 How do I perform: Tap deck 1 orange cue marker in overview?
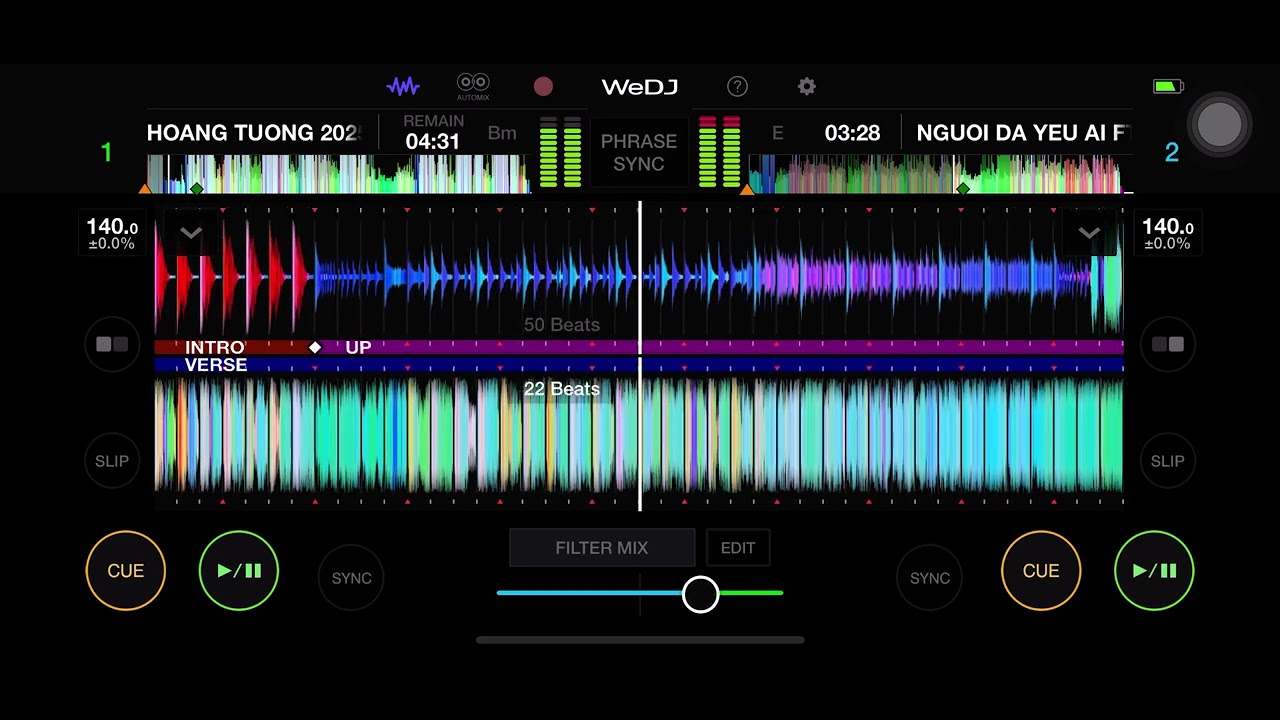point(145,188)
